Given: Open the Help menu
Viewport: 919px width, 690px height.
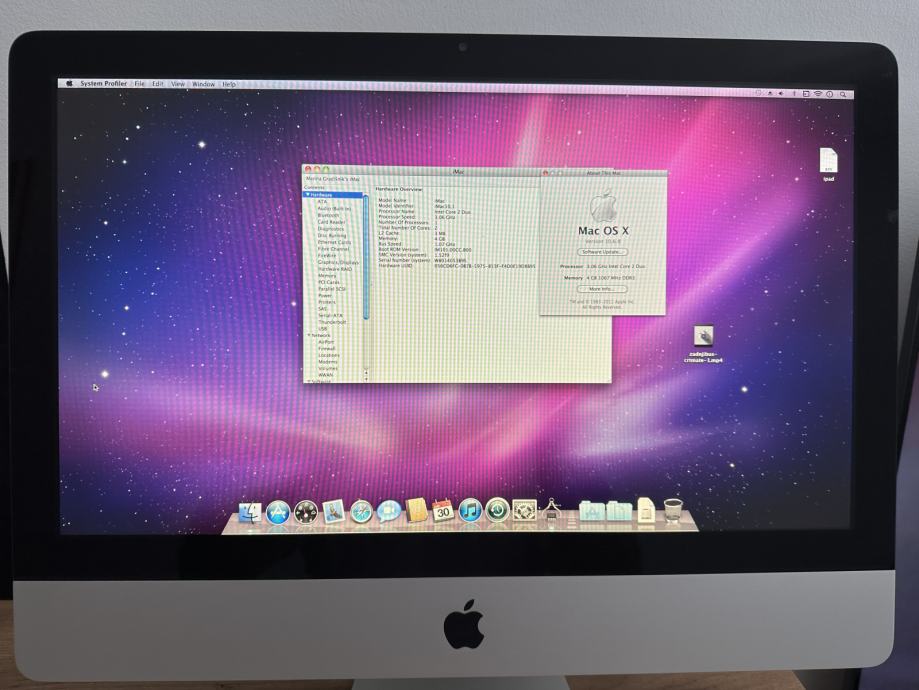Looking at the screenshot, I should 229,84.
